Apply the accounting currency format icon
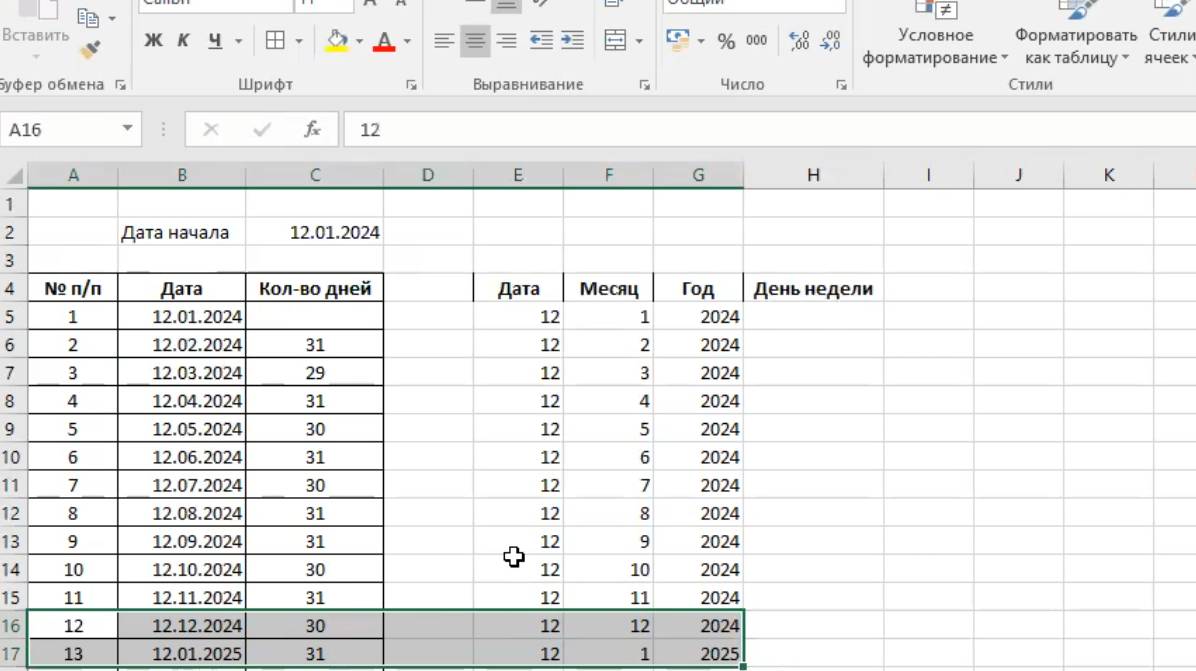The height and width of the screenshot is (671, 1196). (x=677, y=40)
